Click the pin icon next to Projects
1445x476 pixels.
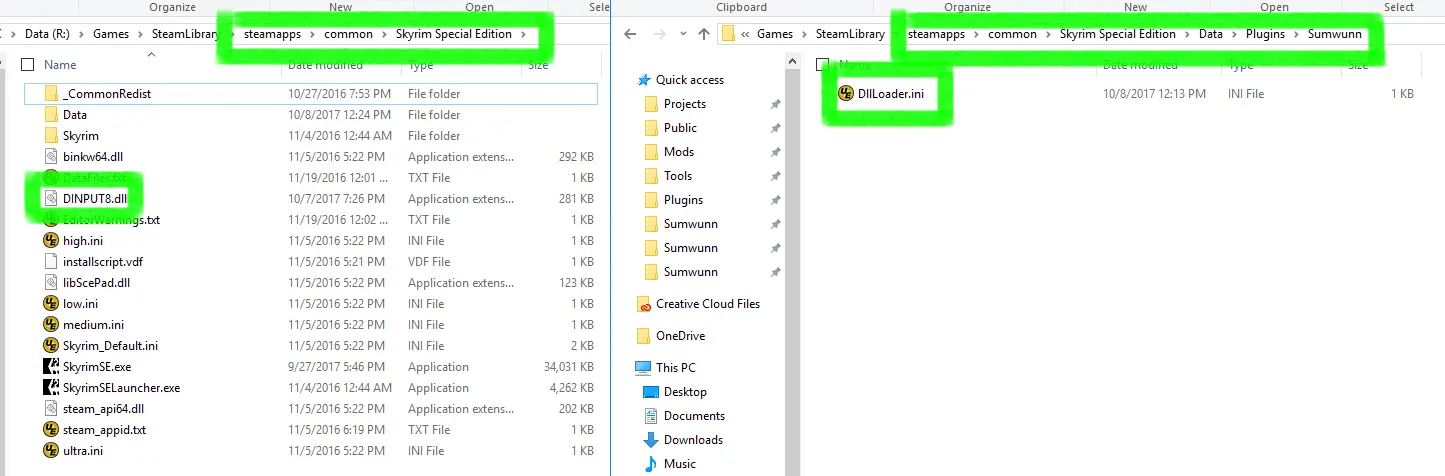tap(775, 104)
